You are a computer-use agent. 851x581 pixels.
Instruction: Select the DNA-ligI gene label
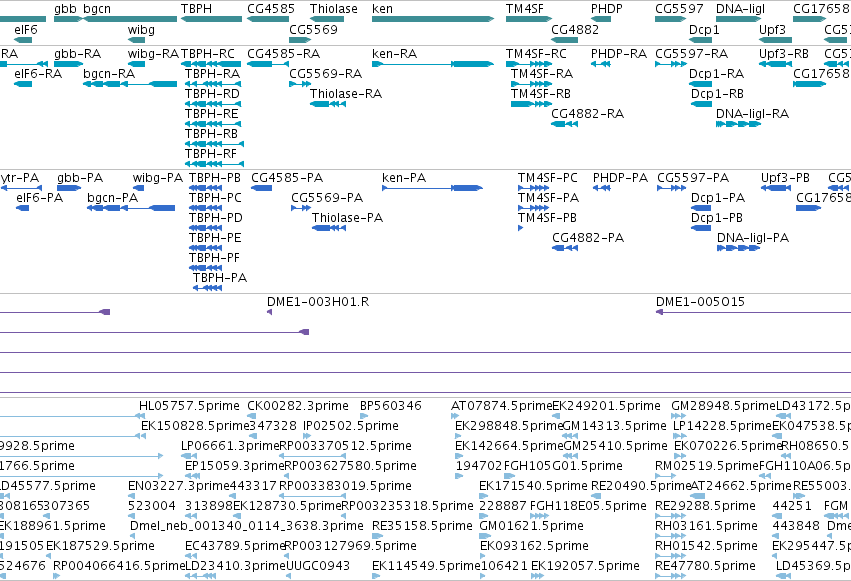[740, 9]
